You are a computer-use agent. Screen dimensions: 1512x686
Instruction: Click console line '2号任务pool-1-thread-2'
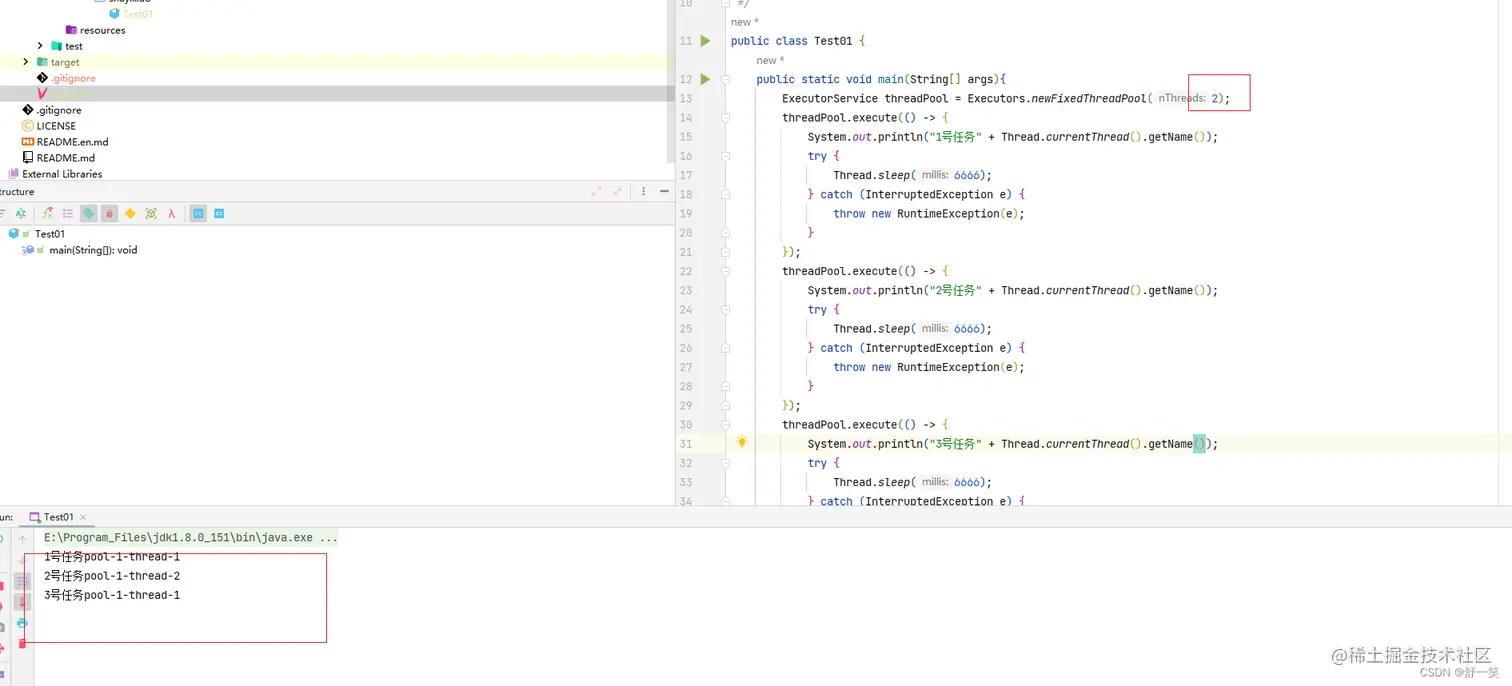112,576
